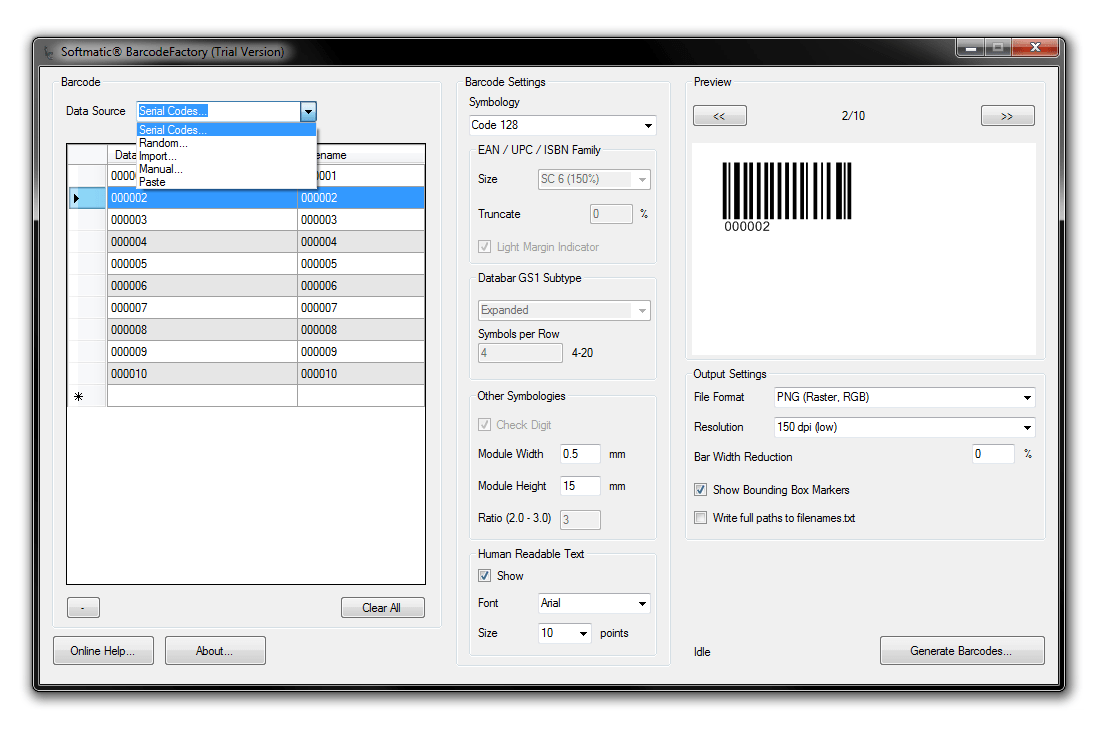1096x750 pixels.
Task: Click the minus remove row button
Action: click(83, 607)
